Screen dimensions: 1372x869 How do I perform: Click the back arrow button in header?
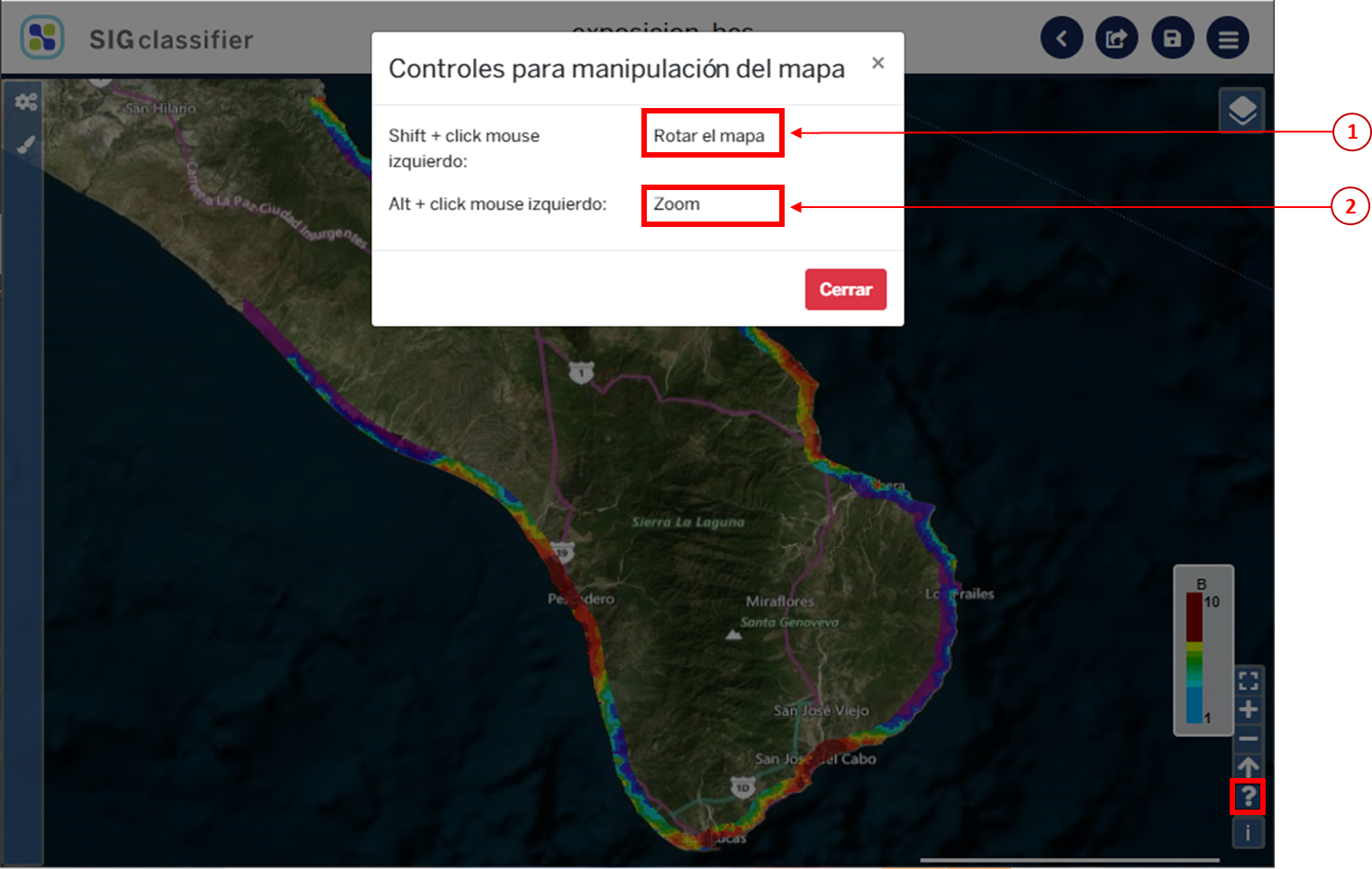pos(1061,39)
